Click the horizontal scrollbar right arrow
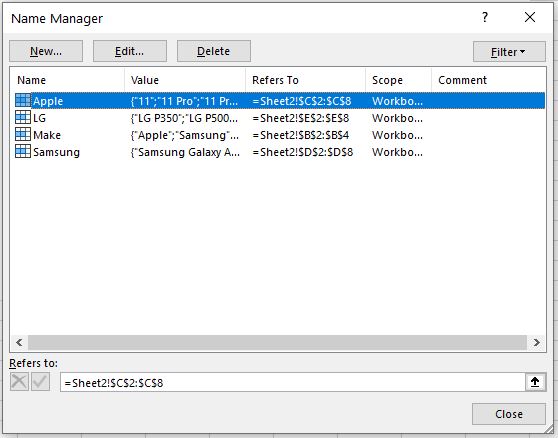Viewport: 558px width, 438px height. tap(536, 342)
